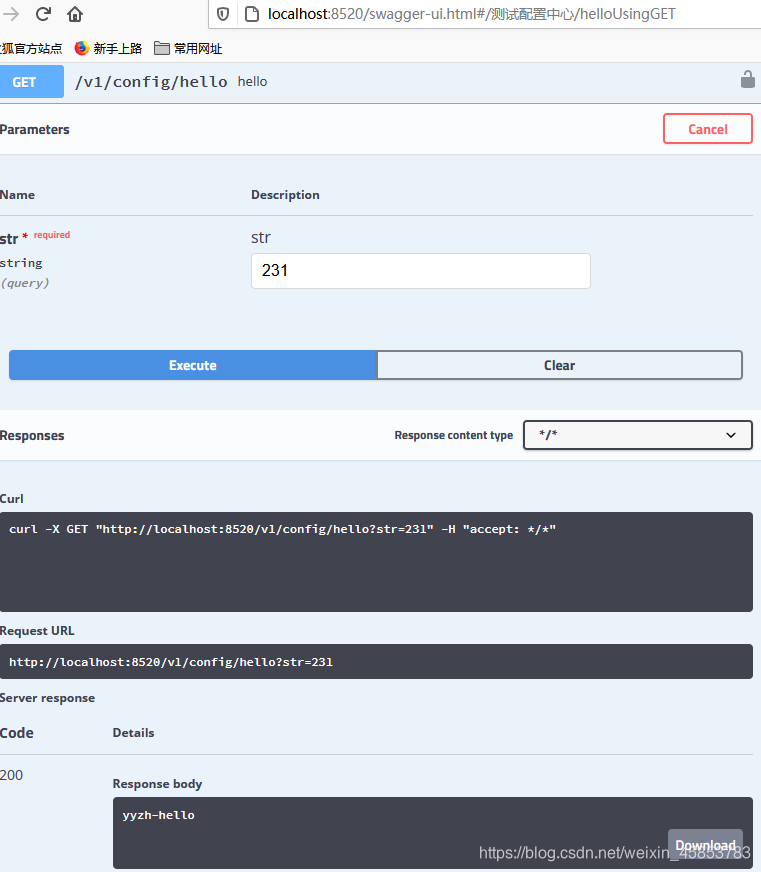Open the 狐官方站点 bookmark
The height and width of the screenshot is (872, 761).
tap(31, 49)
